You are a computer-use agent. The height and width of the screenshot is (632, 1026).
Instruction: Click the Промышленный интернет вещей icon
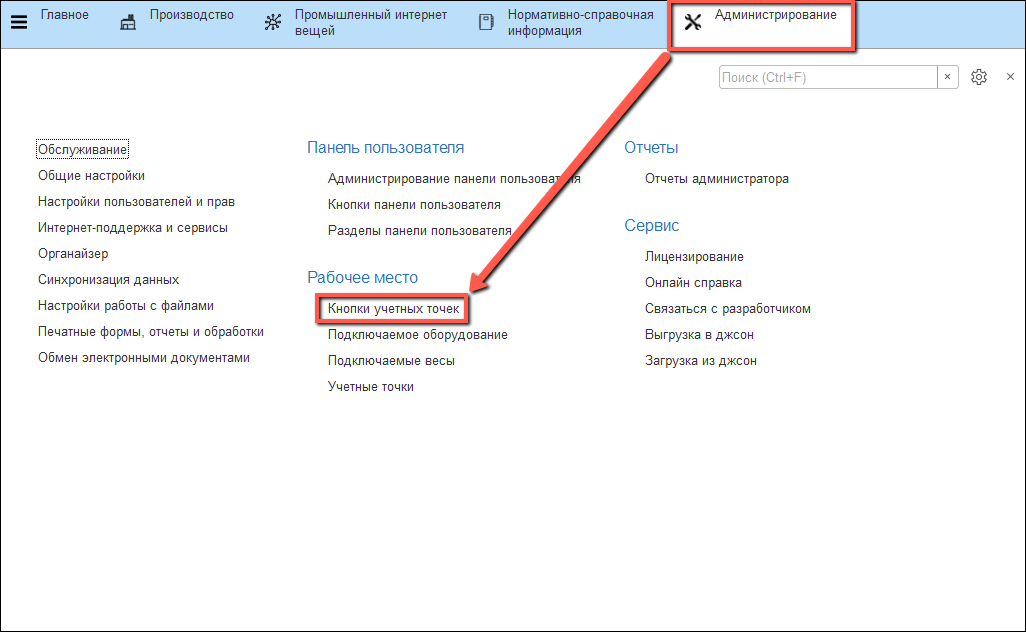point(273,22)
